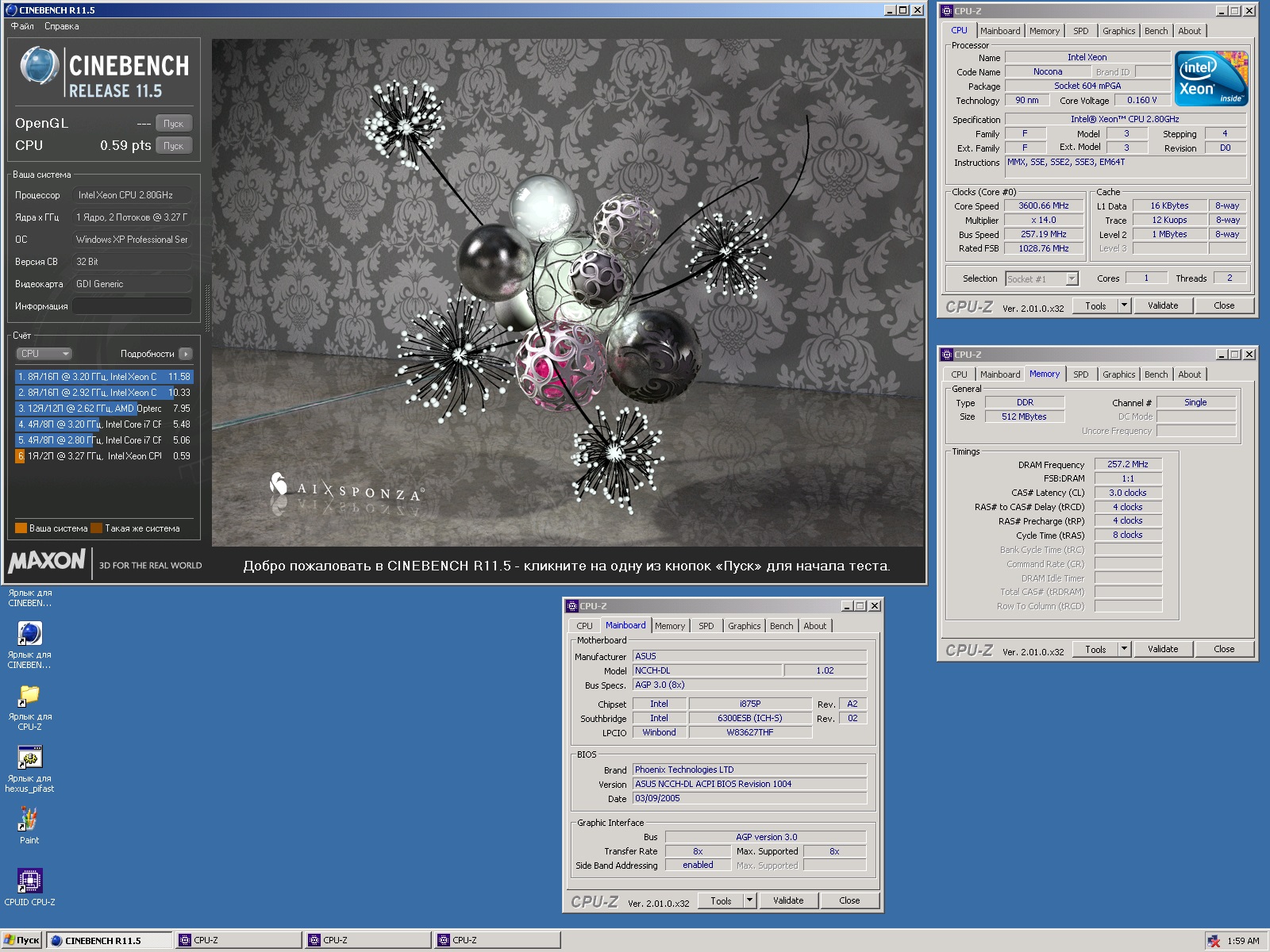Expand Подробности details arrow

tap(186, 354)
